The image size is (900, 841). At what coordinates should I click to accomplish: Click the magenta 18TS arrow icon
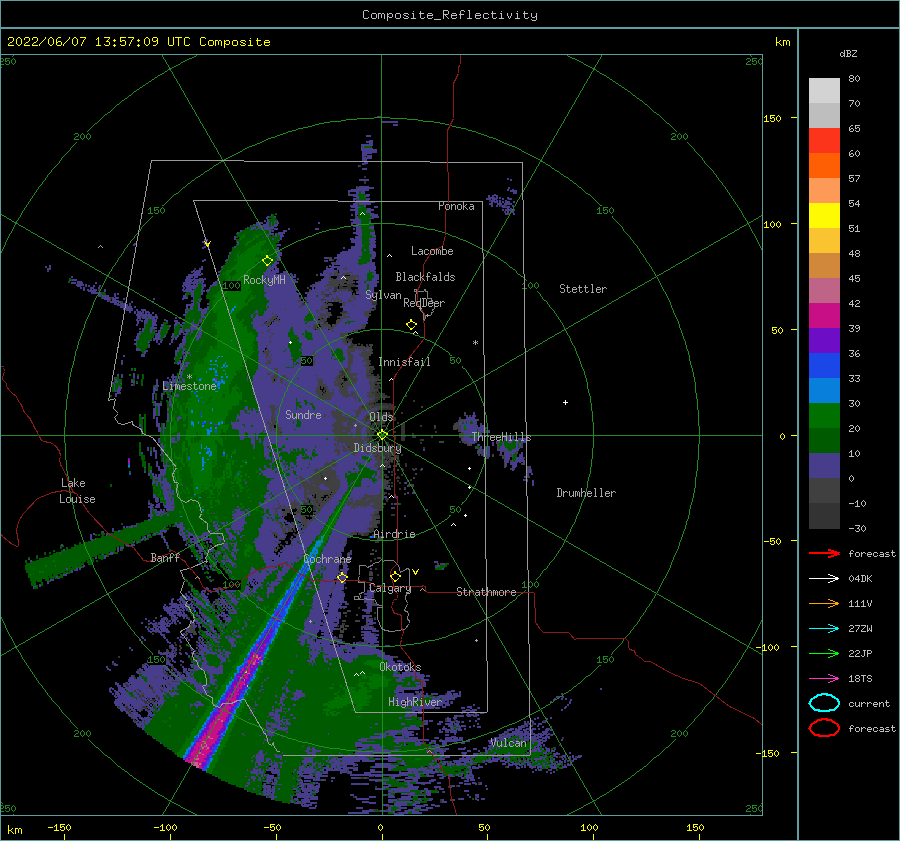(824, 679)
